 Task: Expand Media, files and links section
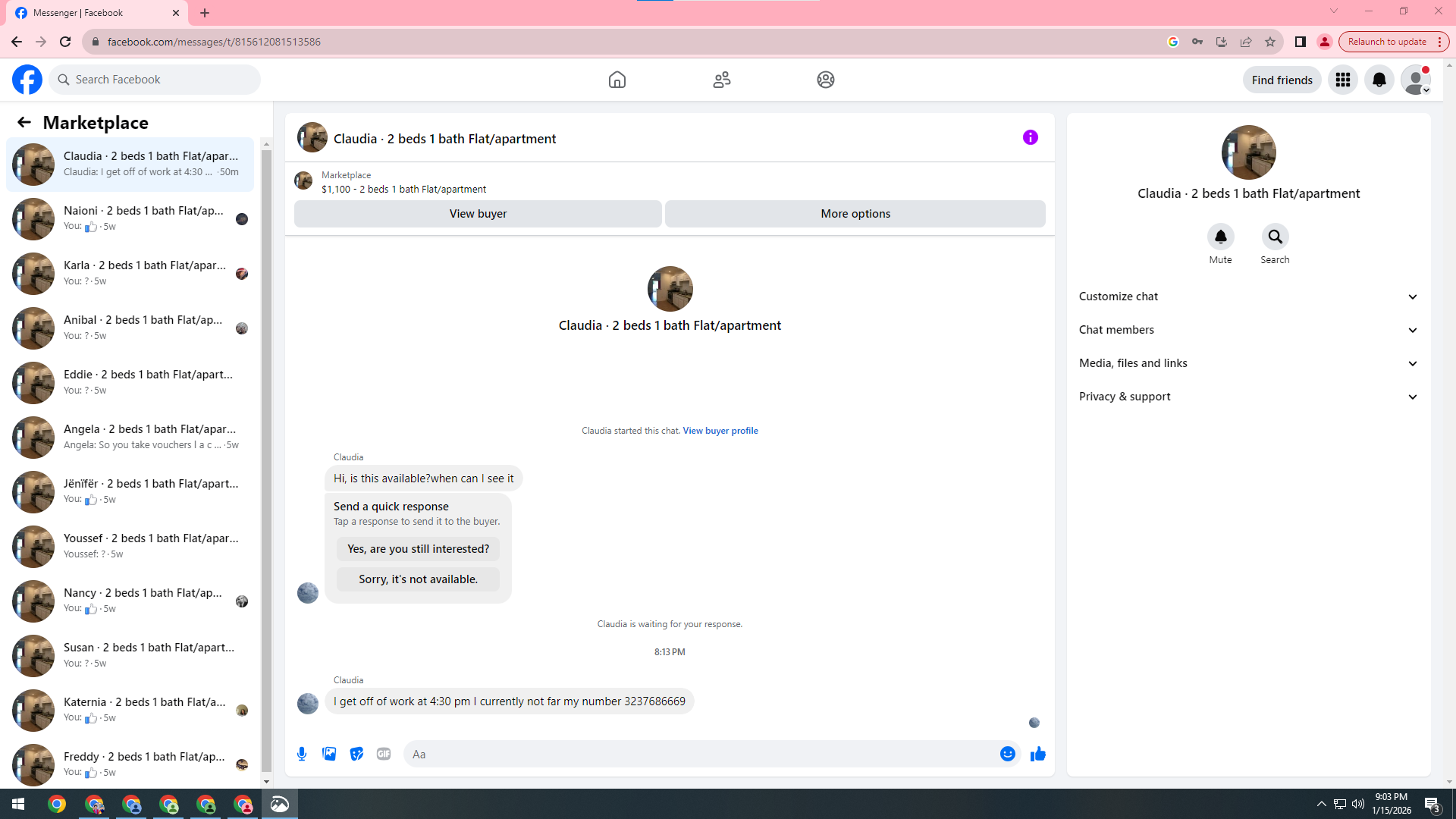tap(1248, 363)
